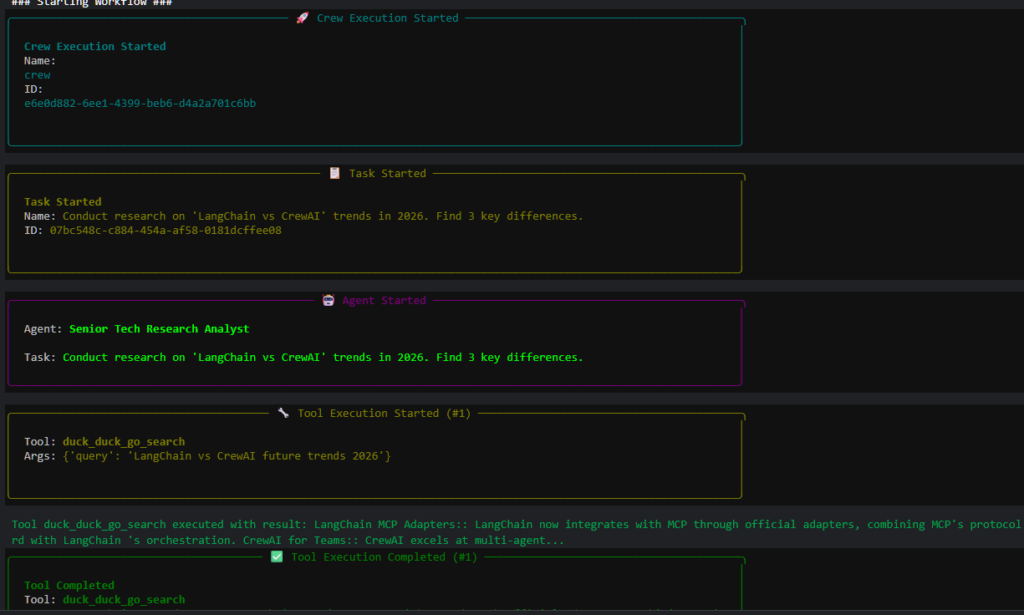Click the rocket icon beside Crew Execution Started
The height and width of the screenshot is (615, 1024).
click(x=303, y=18)
